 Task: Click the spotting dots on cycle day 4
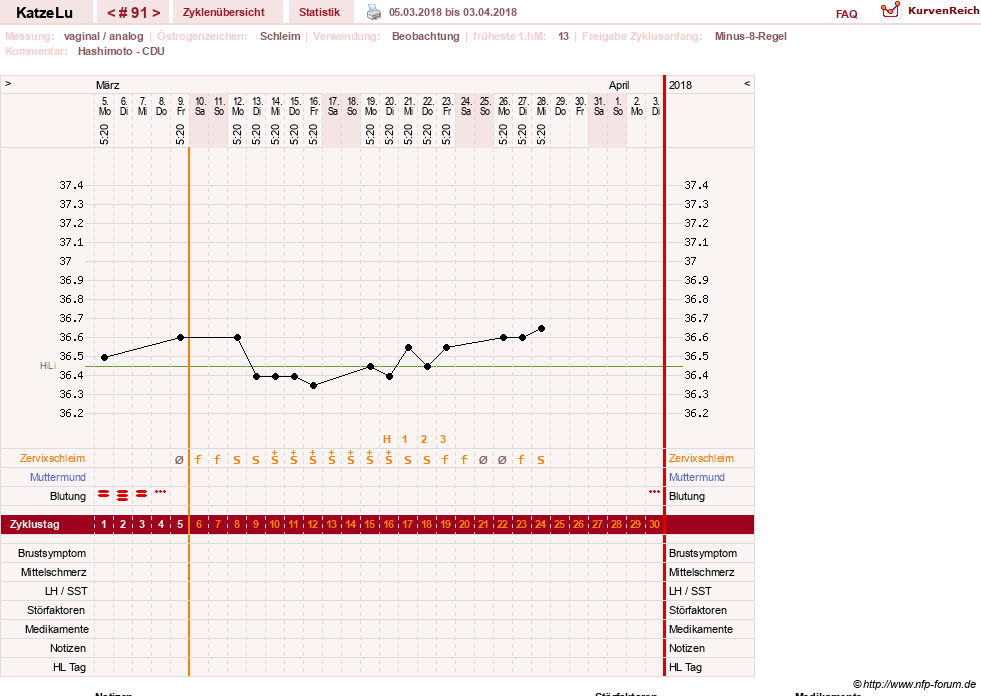click(x=161, y=491)
